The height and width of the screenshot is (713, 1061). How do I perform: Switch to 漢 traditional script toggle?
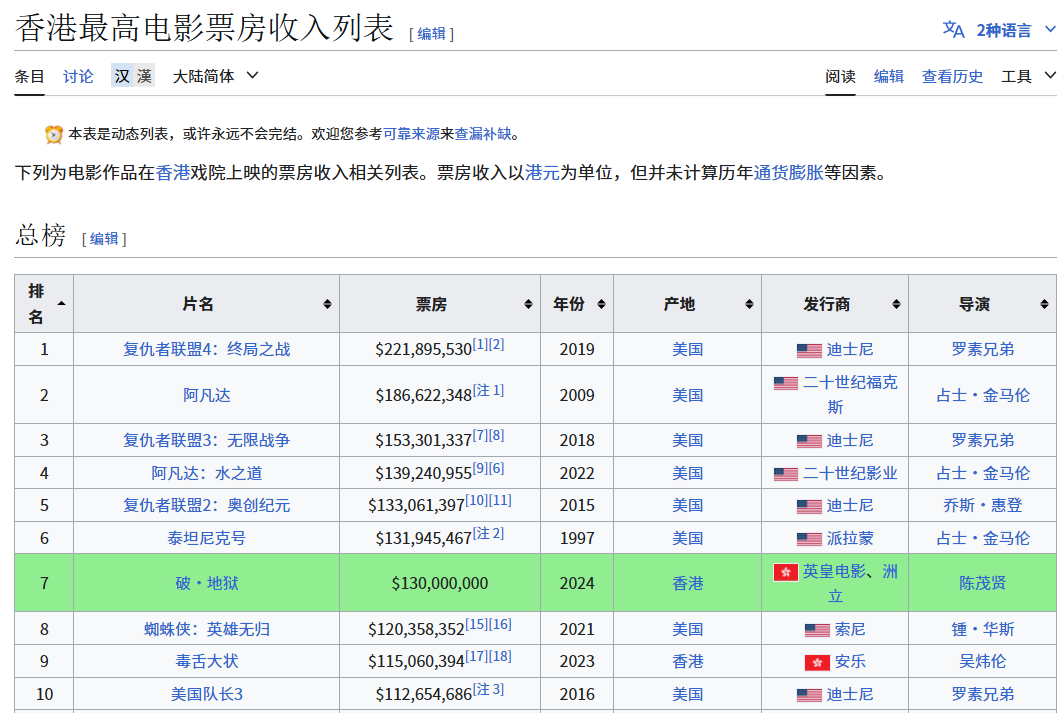tap(144, 76)
